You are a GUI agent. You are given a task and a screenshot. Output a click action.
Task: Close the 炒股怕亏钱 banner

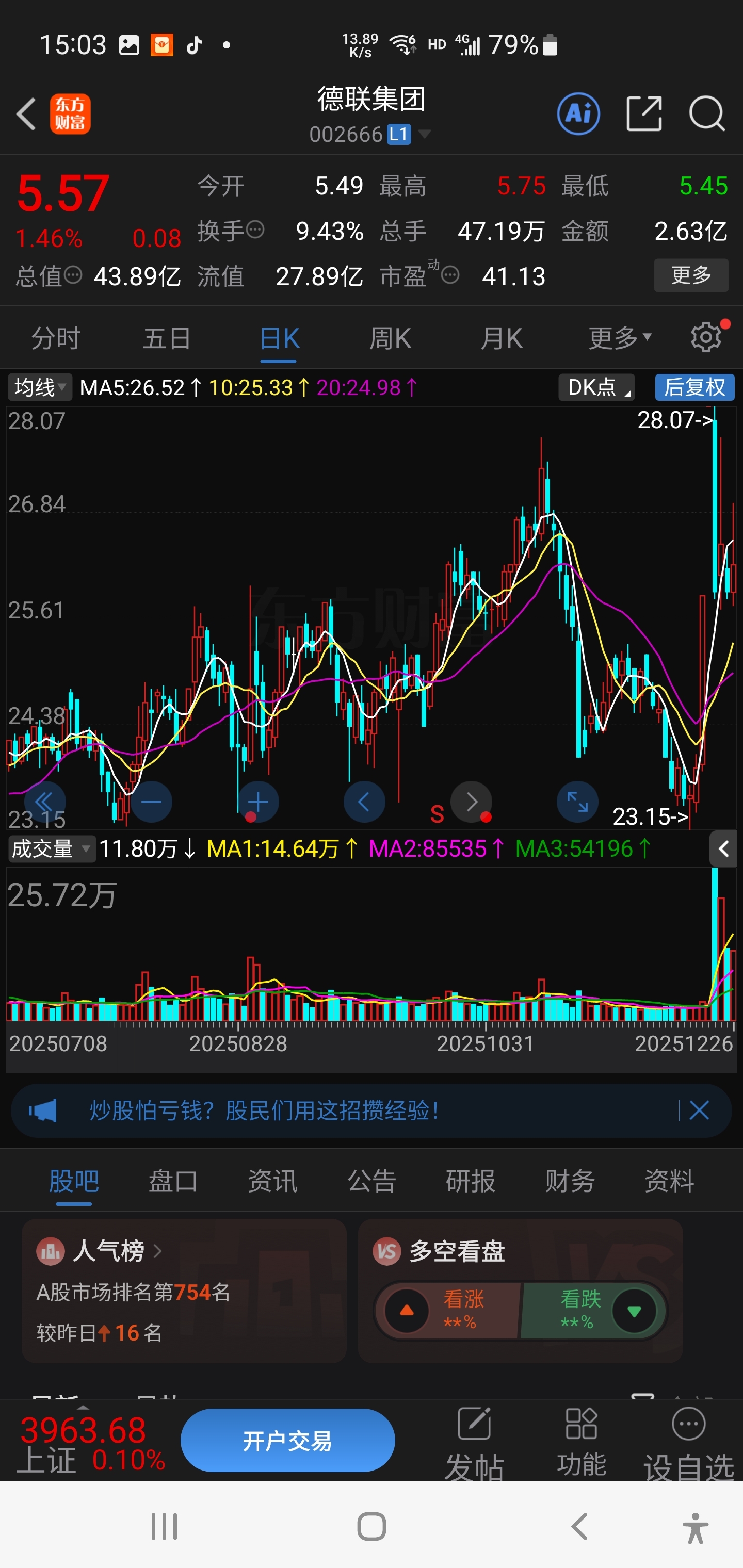(699, 1111)
